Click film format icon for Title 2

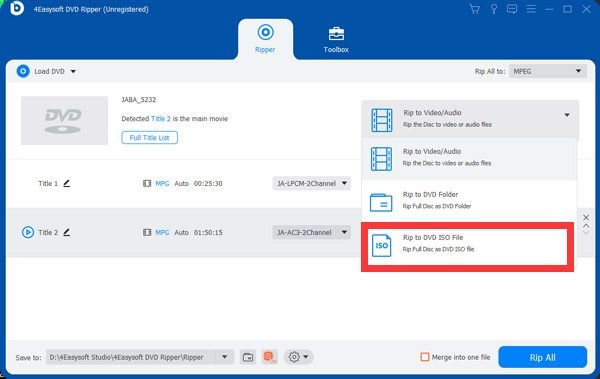(x=147, y=232)
